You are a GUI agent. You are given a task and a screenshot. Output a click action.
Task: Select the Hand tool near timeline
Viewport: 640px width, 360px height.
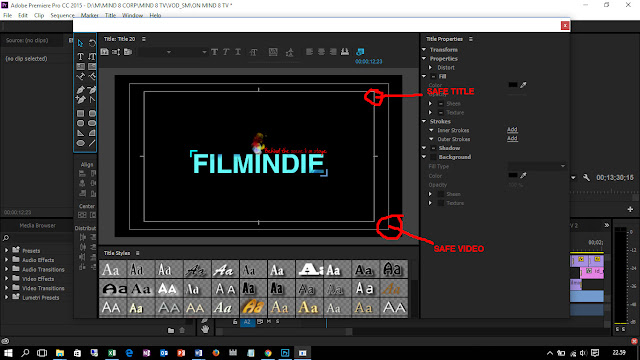point(205,329)
